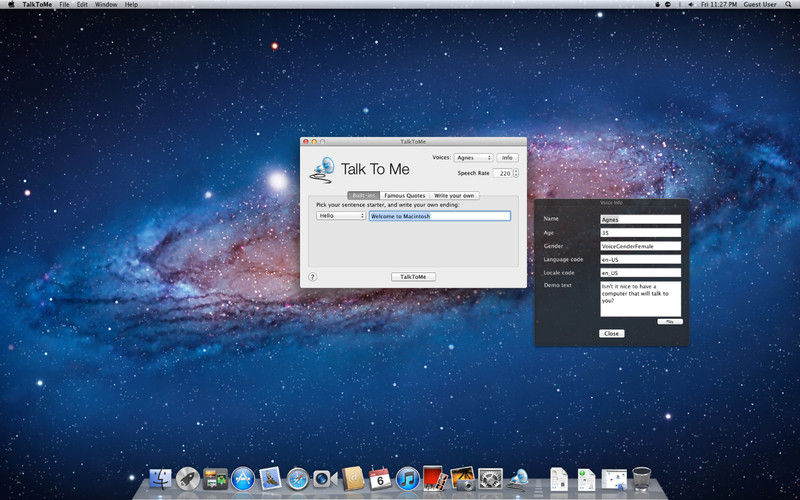The height and width of the screenshot is (500, 800).
Task: Open iPhoto in the Dock
Action: tap(463, 479)
